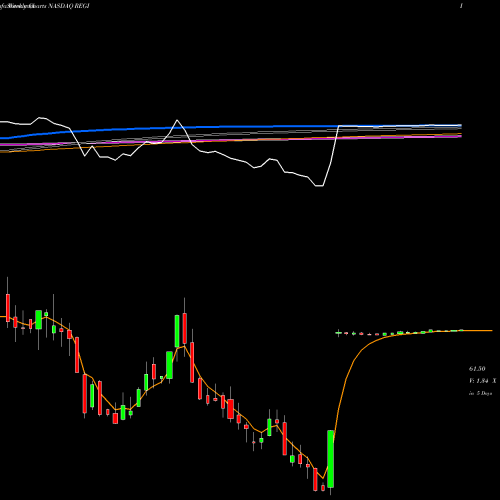Click the V: 1.84 X volume label

tap(482, 381)
